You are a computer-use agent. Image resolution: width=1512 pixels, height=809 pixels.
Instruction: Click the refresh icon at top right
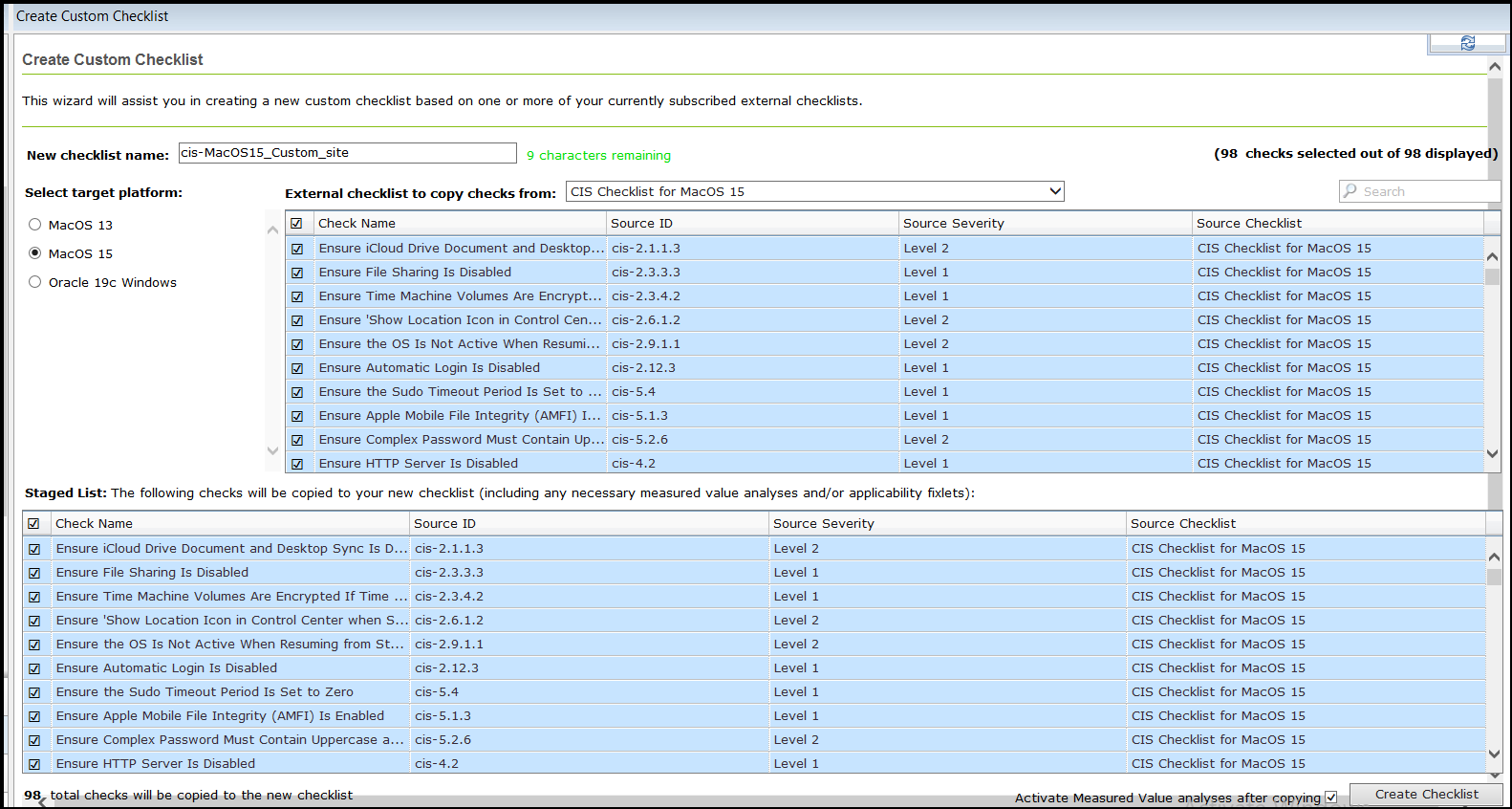coord(1467,43)
